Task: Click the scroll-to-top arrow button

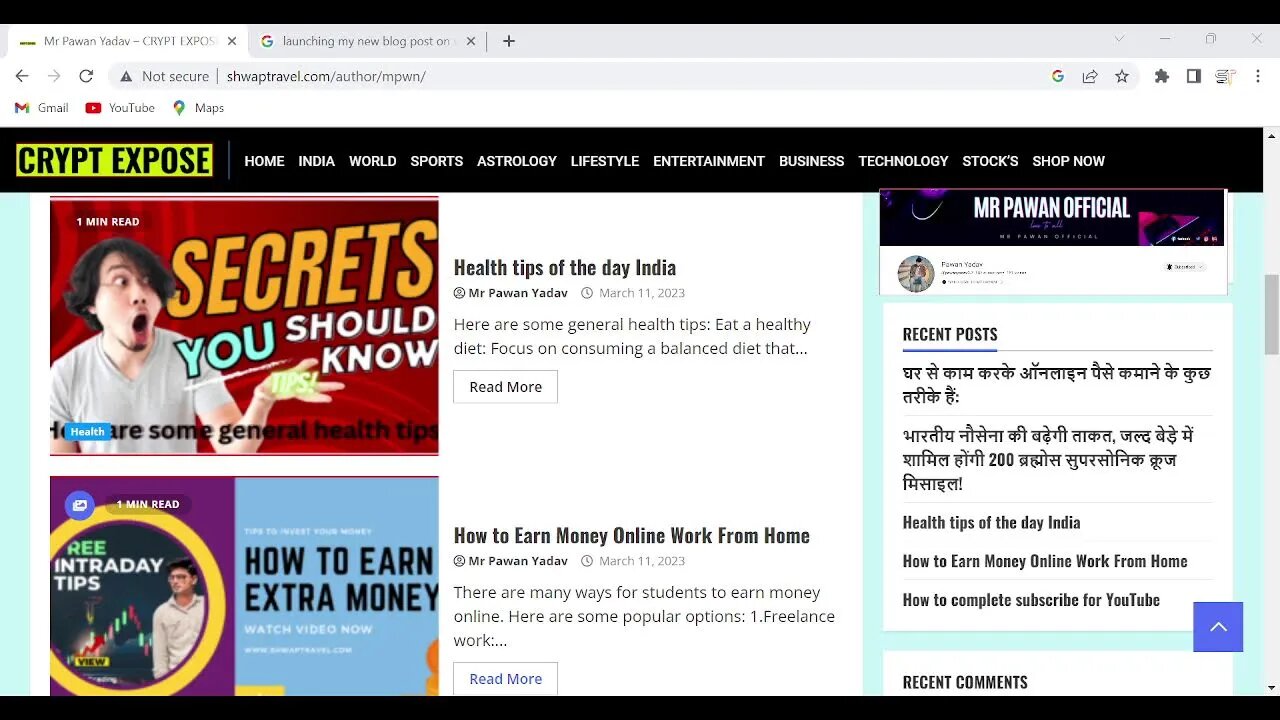Action: click(1218, 627)
